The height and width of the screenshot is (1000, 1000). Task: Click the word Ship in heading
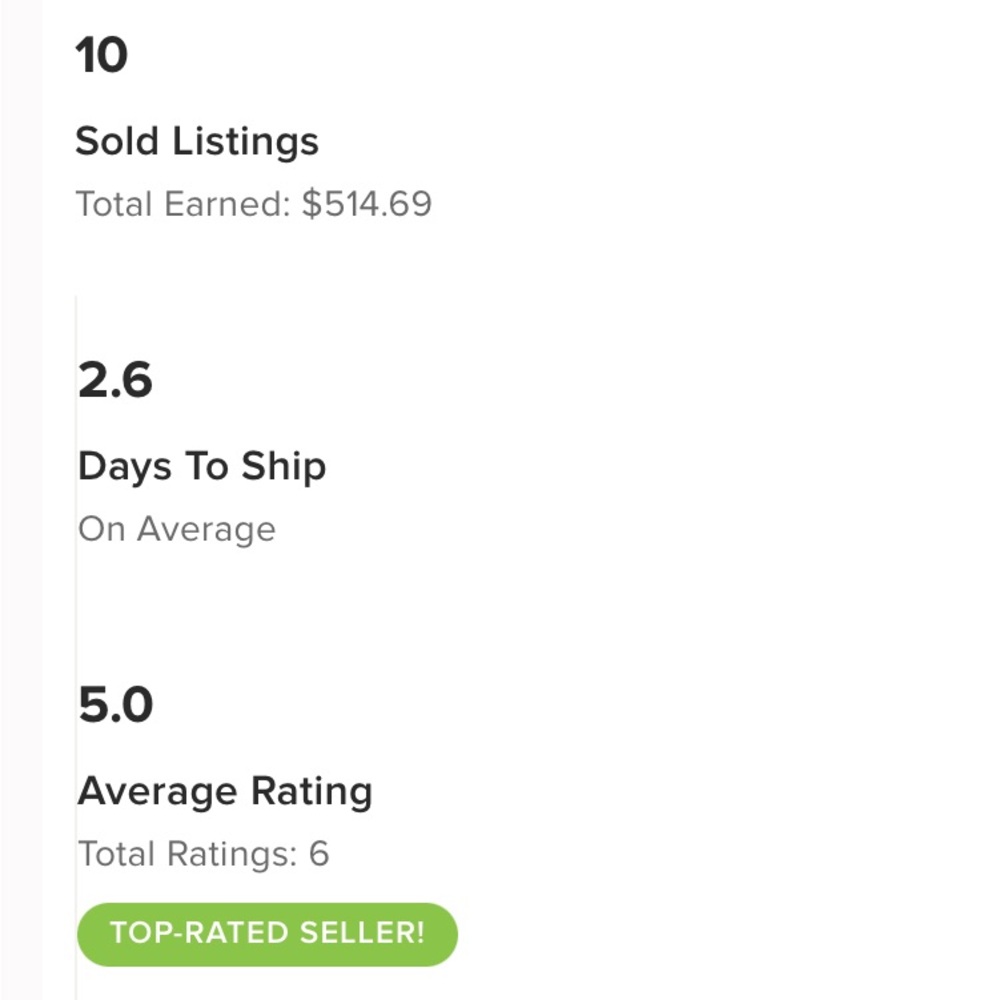pos(283,467)
